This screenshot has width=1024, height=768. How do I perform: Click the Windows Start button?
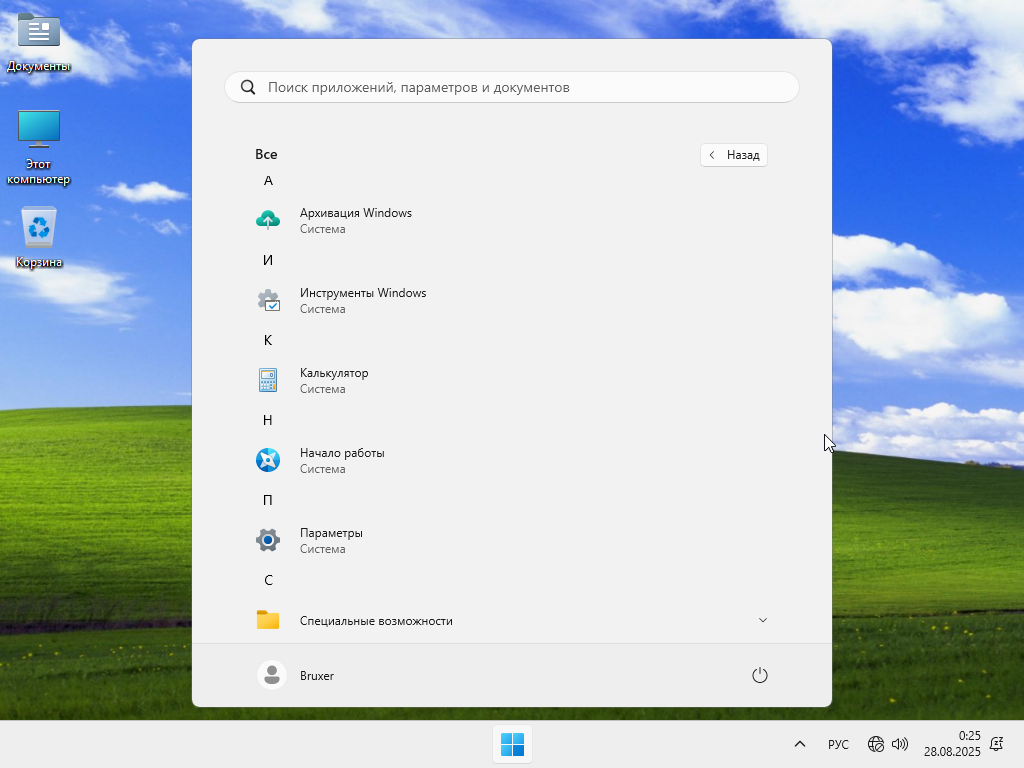coord(512,744)
